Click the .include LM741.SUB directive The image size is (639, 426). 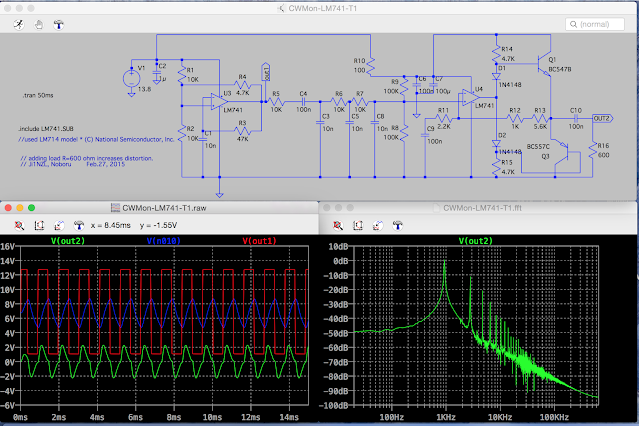coord(46,129)
